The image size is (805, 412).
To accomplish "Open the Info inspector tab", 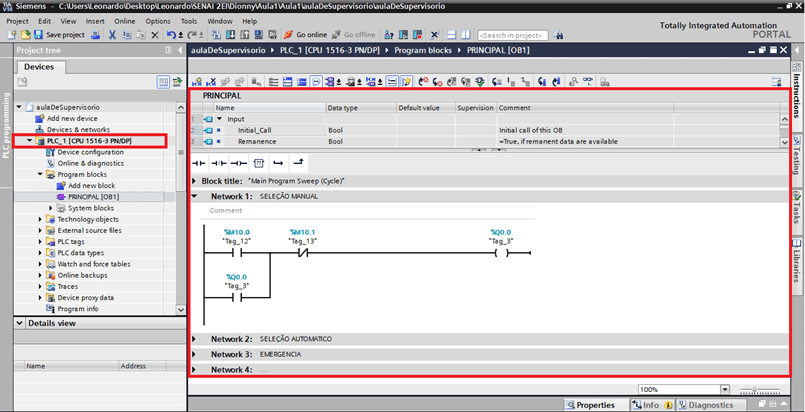I will [x=651, y=405].
